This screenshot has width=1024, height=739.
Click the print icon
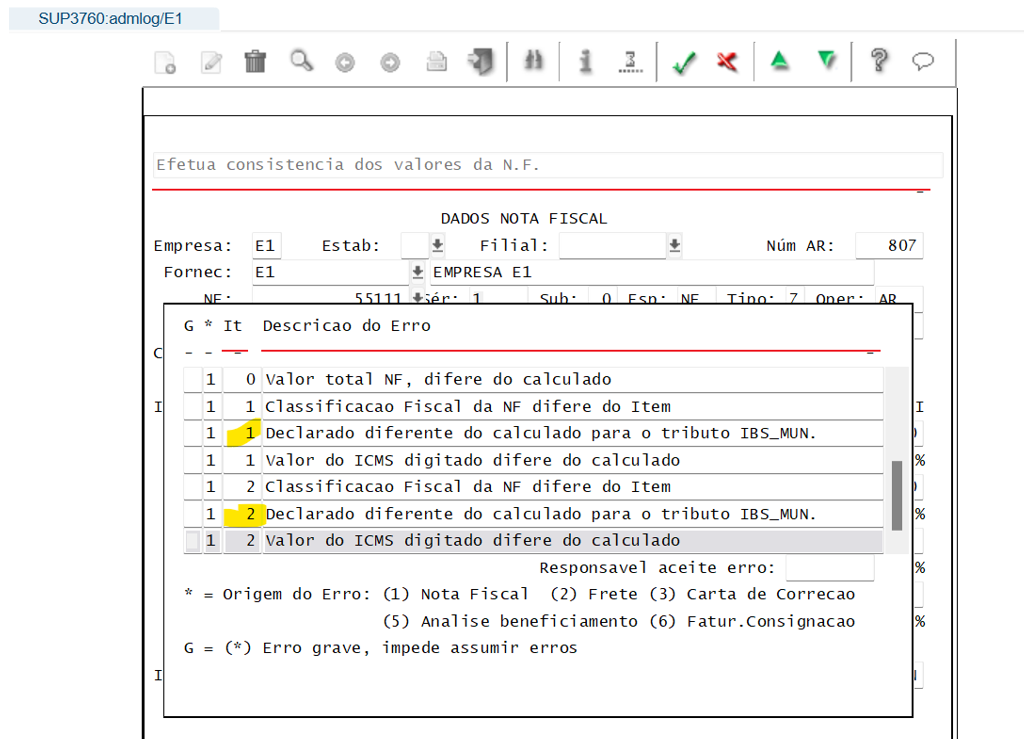tap(435, 61)
